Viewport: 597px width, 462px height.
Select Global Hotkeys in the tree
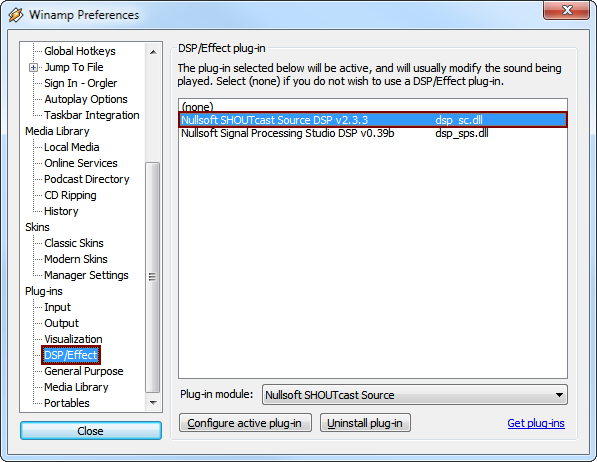[80, 51]
